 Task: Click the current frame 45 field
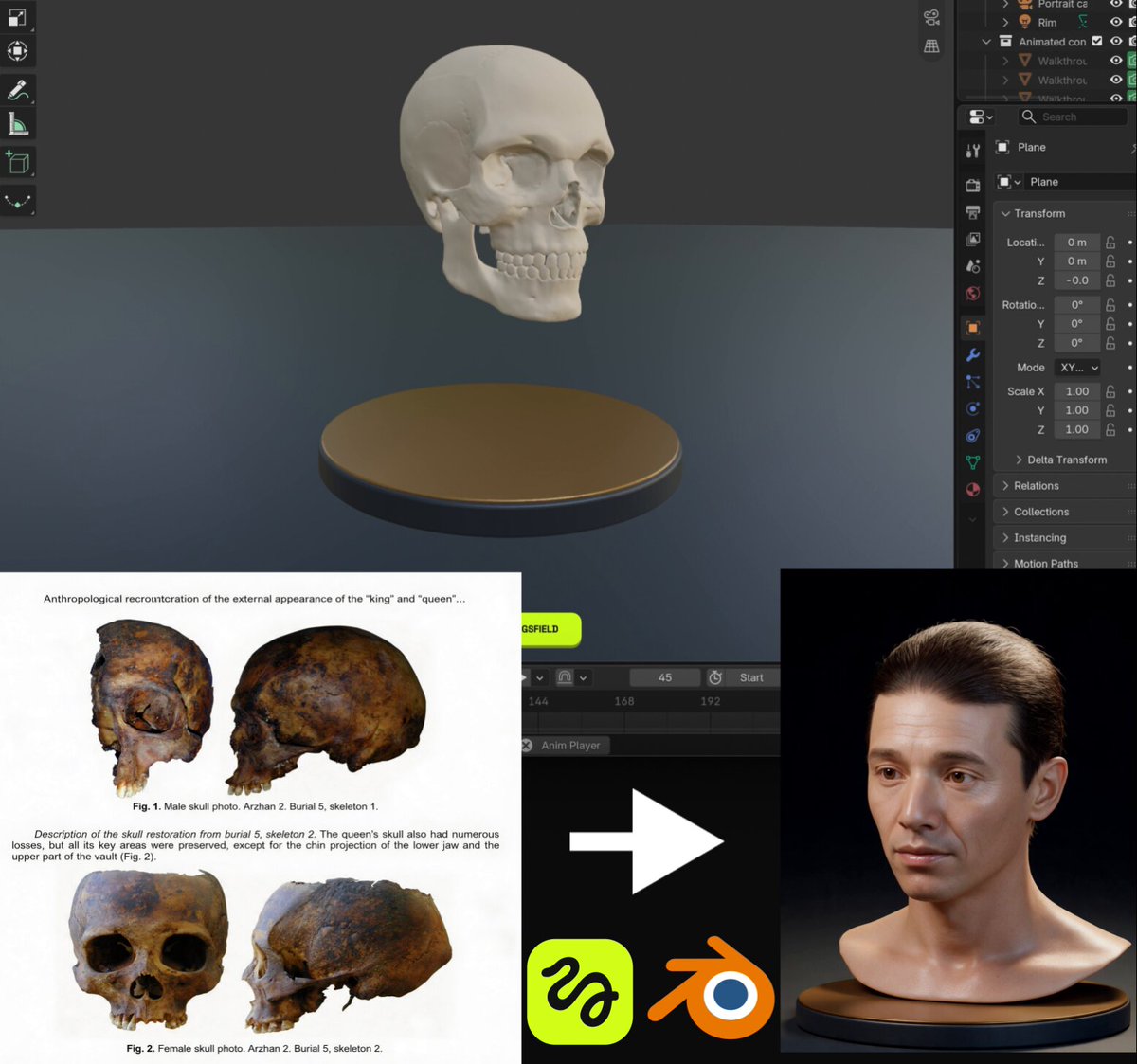click(665, 677)
